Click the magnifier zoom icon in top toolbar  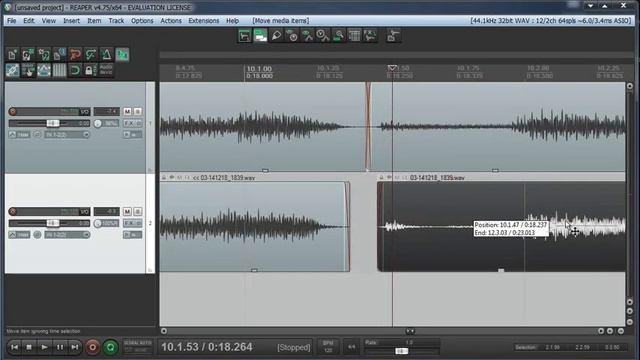point(338,36)
